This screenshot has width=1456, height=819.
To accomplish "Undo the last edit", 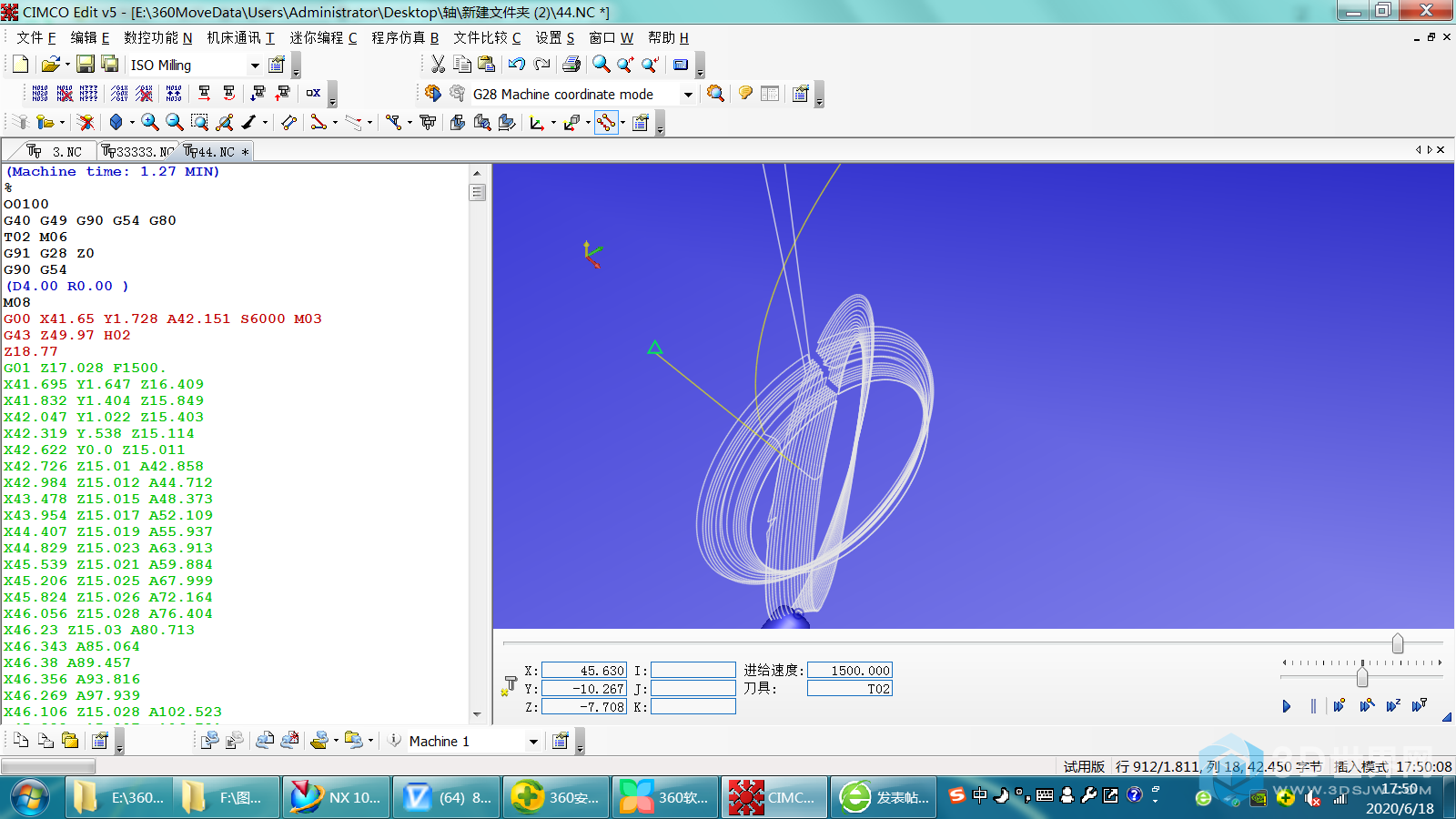I will [x=517, y=65].
